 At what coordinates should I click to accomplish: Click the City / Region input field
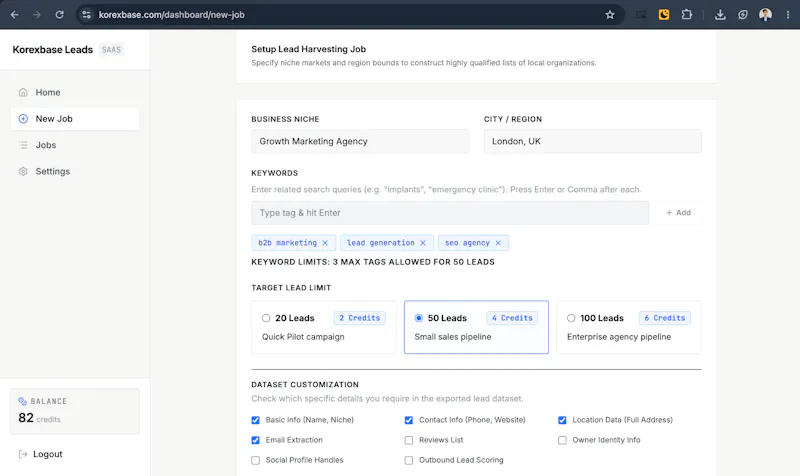(592, 141)
